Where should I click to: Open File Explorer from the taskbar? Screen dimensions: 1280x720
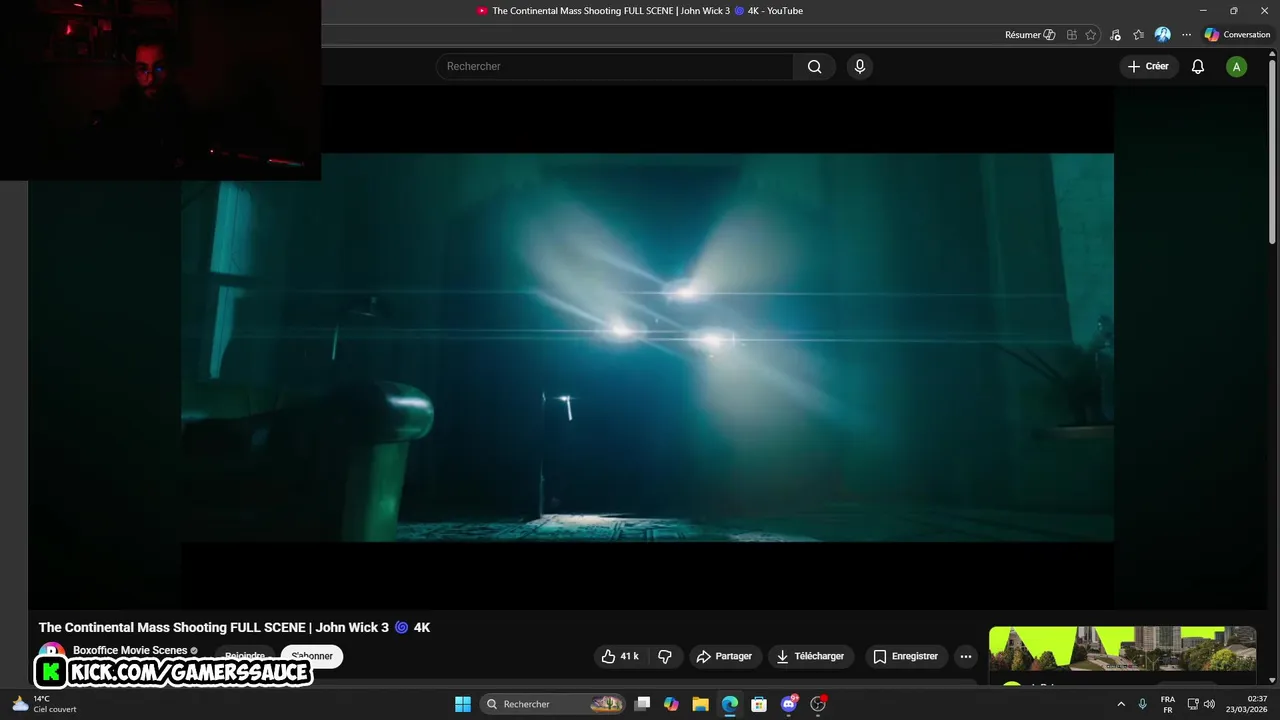(700, 704)
